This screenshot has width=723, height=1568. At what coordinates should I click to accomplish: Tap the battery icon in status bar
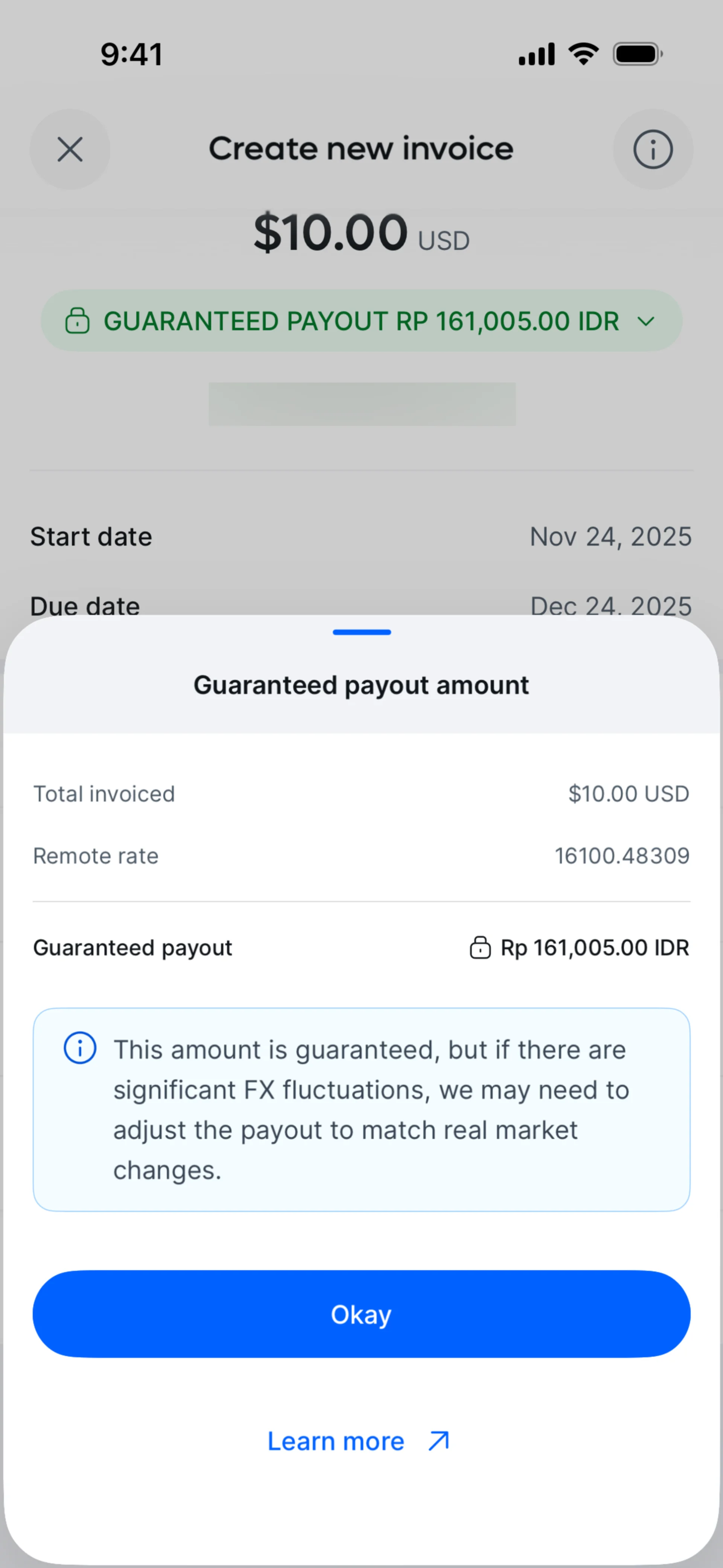[637, 54]
